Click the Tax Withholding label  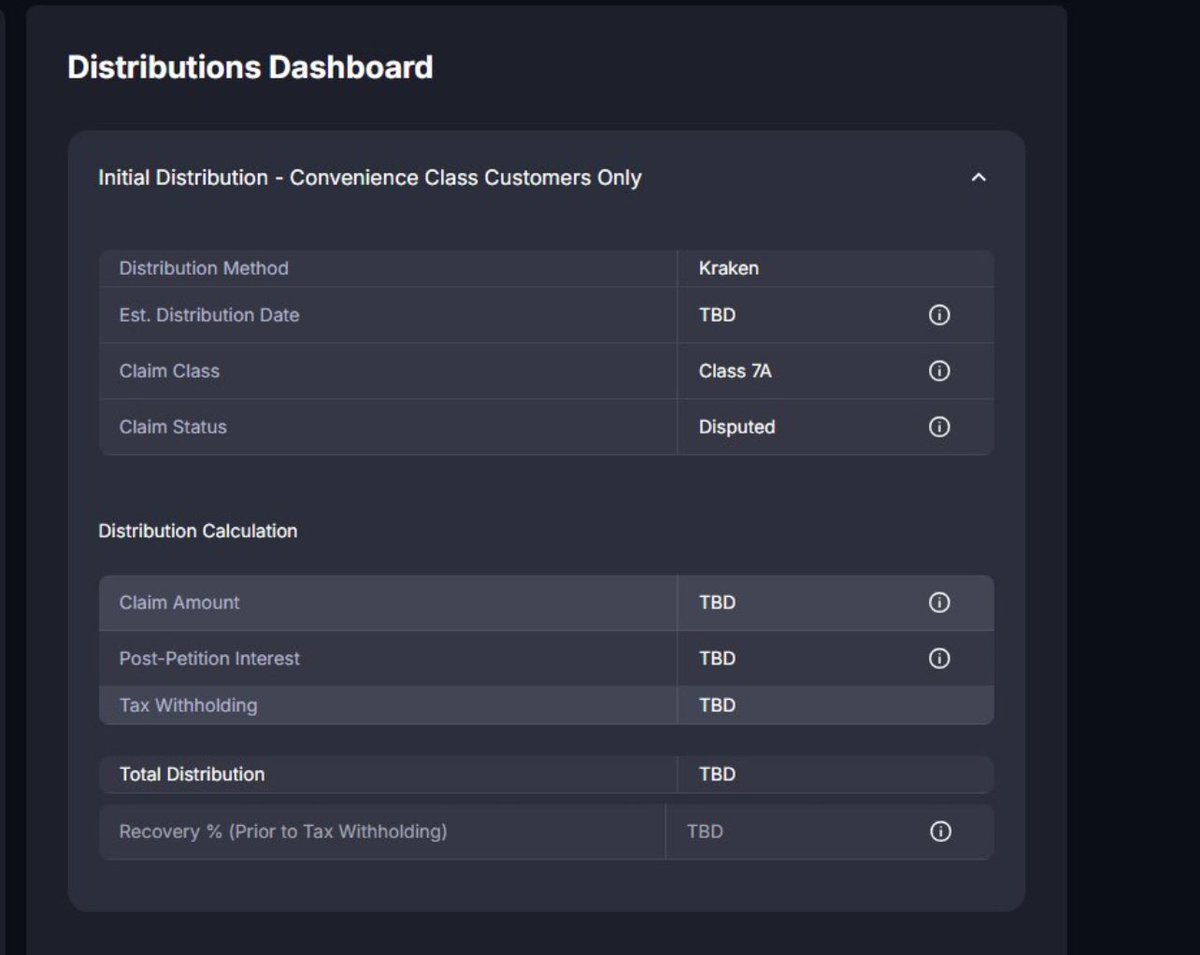(x=188, y=705)
